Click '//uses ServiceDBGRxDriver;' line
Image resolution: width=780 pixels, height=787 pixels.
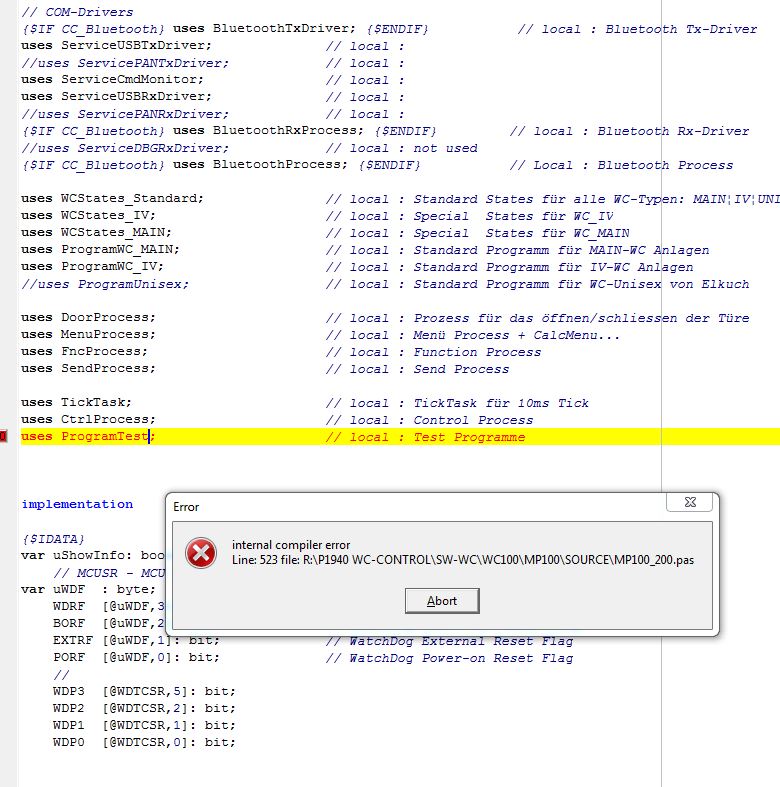(x=124, y=149)
